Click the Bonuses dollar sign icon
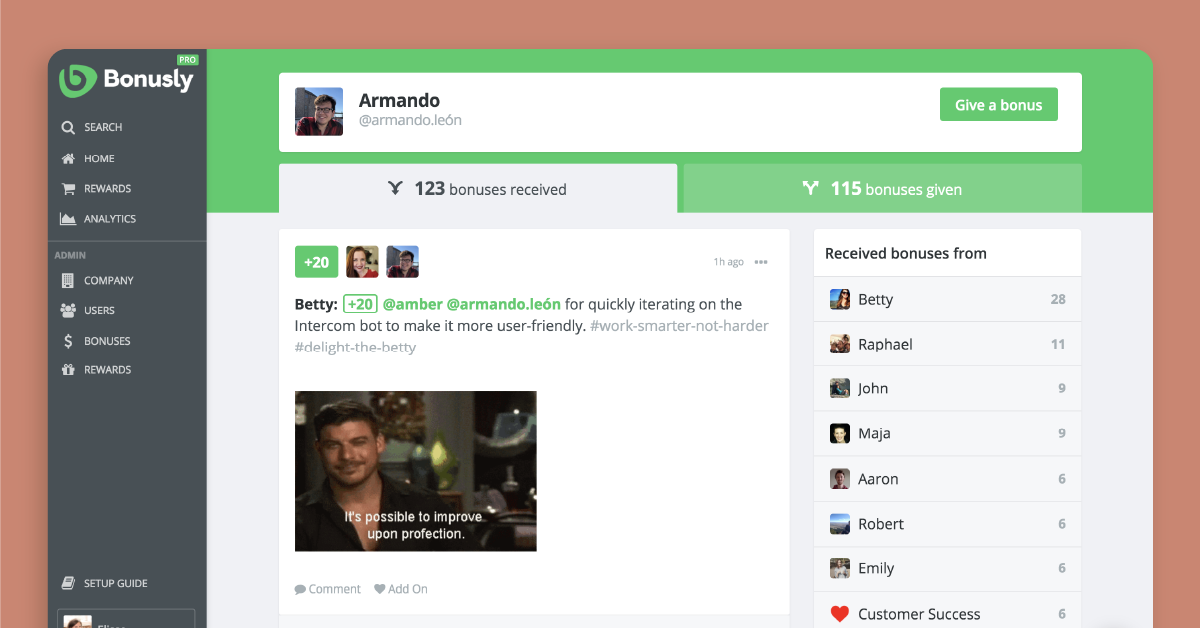This screenshot has height=628, width=1200. [x=68, y=341]
